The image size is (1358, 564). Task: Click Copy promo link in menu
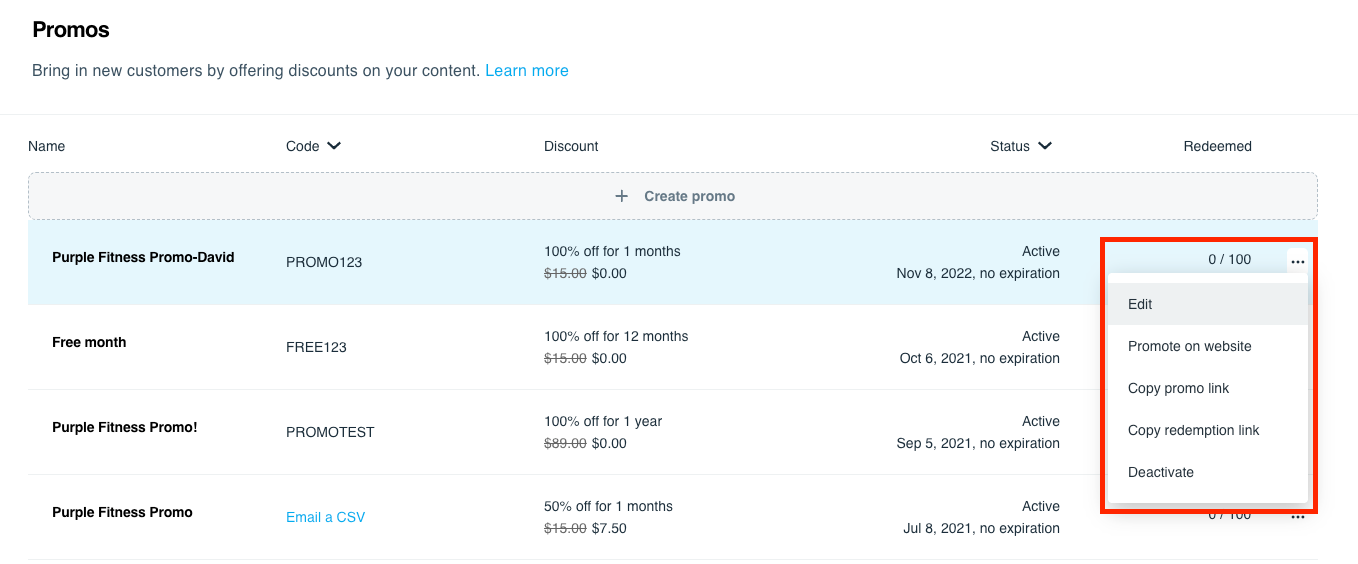coord(1178,388)
